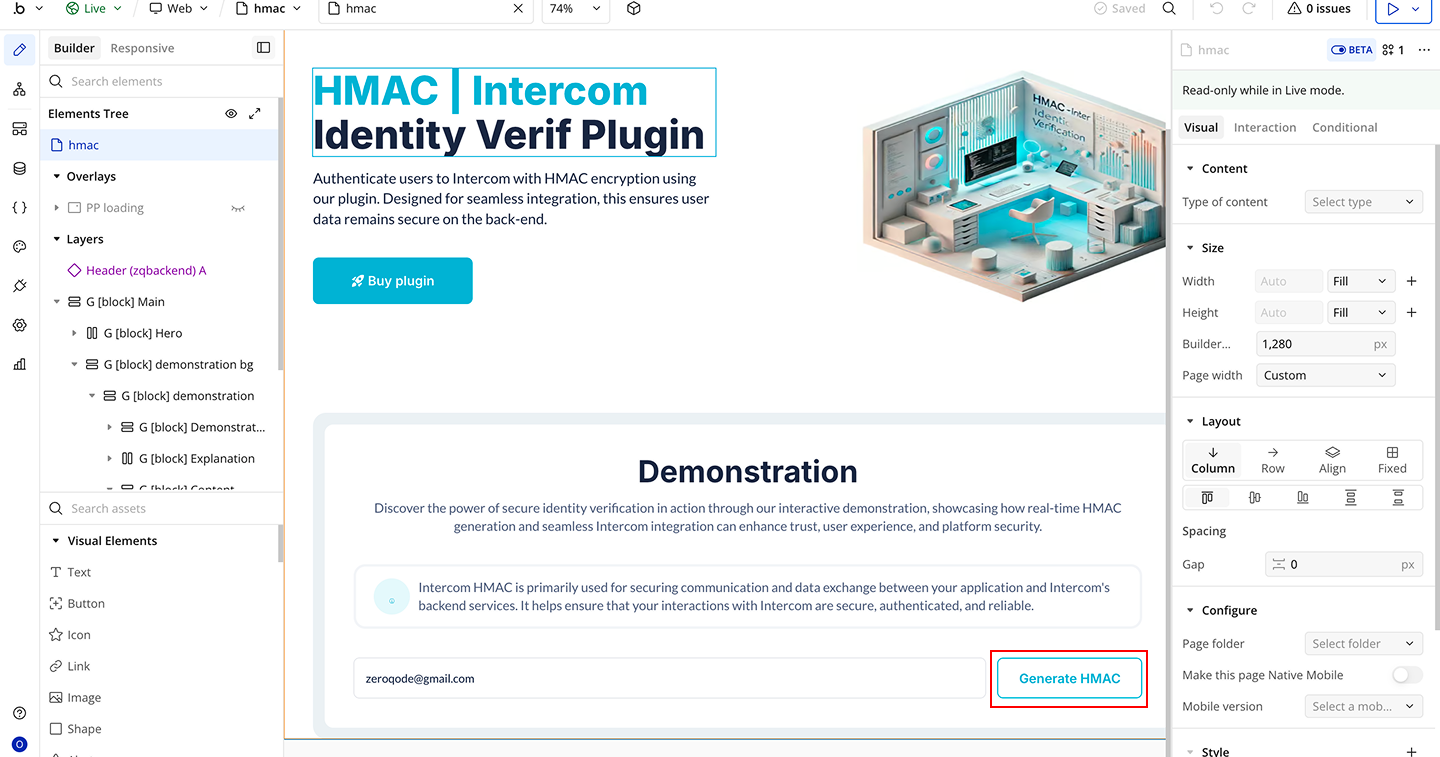Collapse the Layers section
1440x757 pixels.
pos(57,240)
